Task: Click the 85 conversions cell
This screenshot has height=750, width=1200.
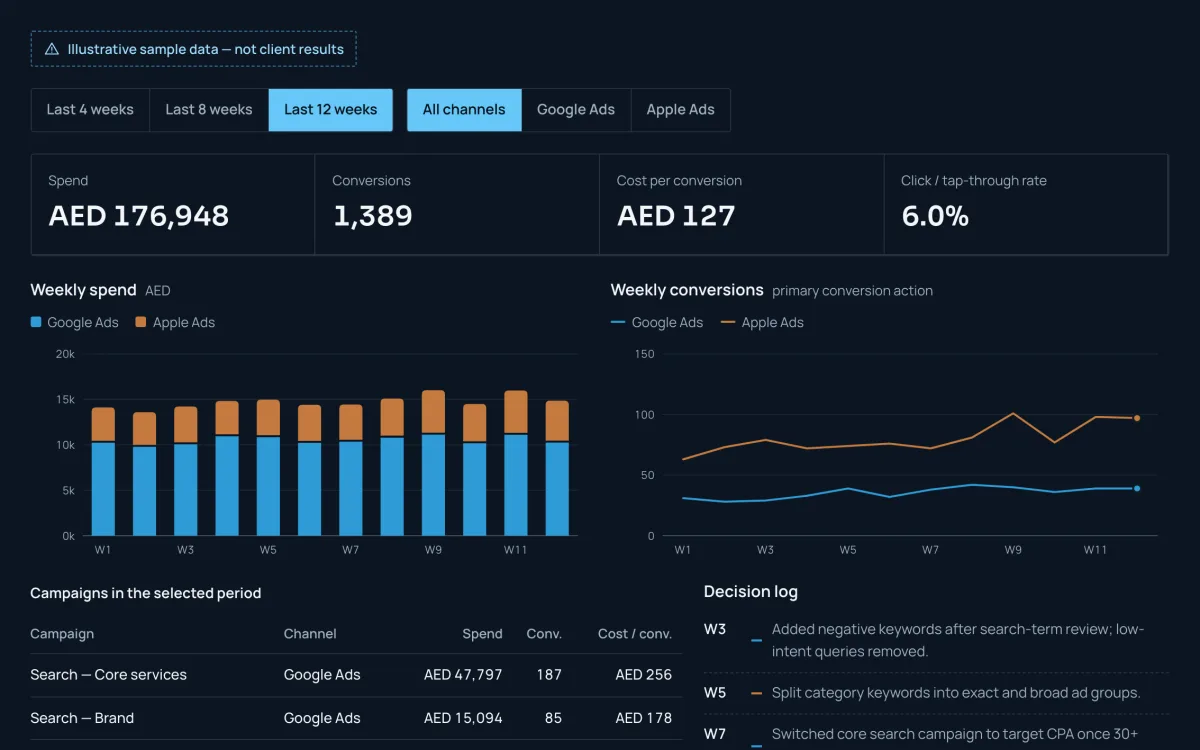Action: [553, 718]
